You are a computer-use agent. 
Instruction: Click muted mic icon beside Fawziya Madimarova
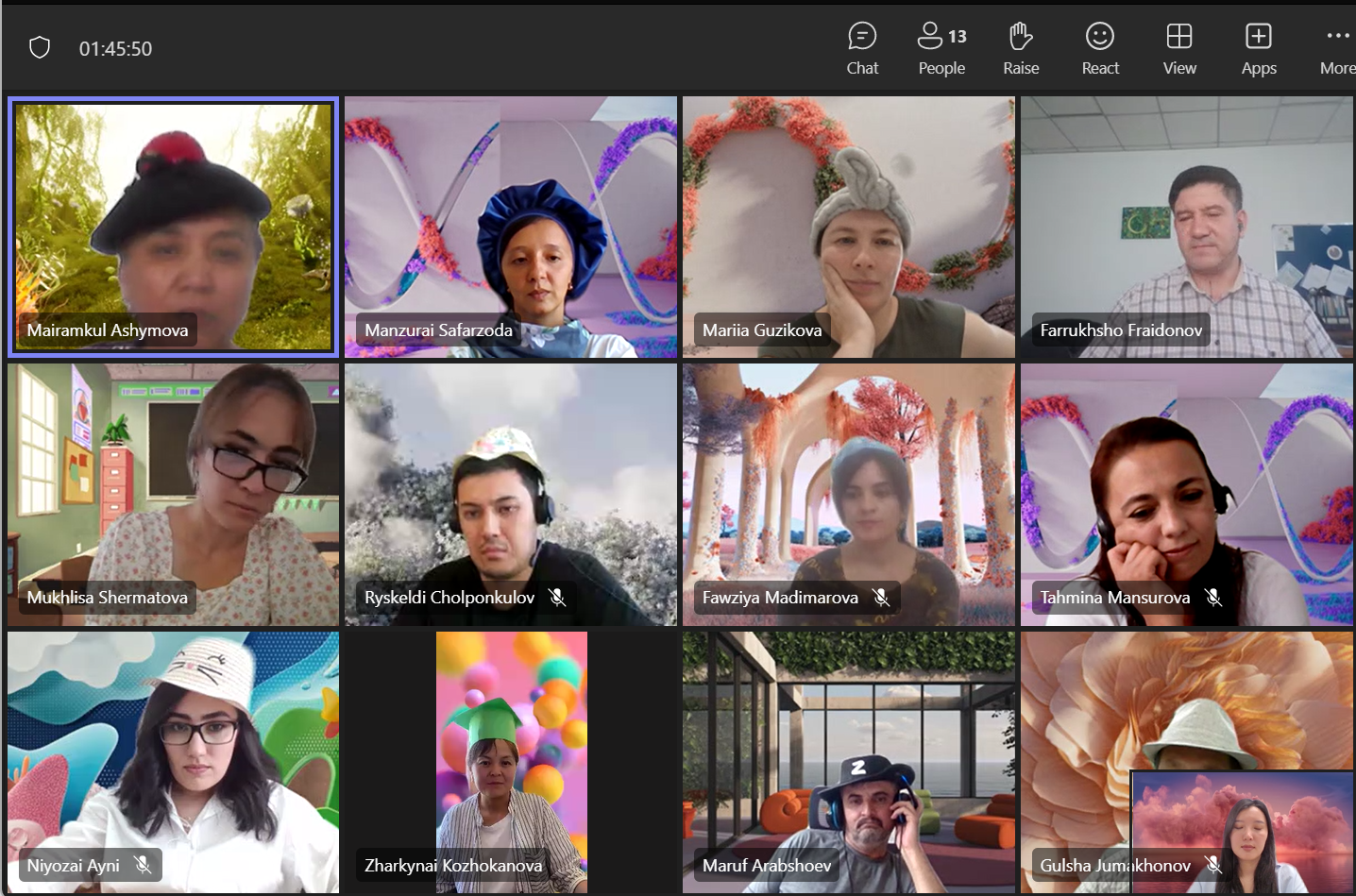(x=881, y=598)
